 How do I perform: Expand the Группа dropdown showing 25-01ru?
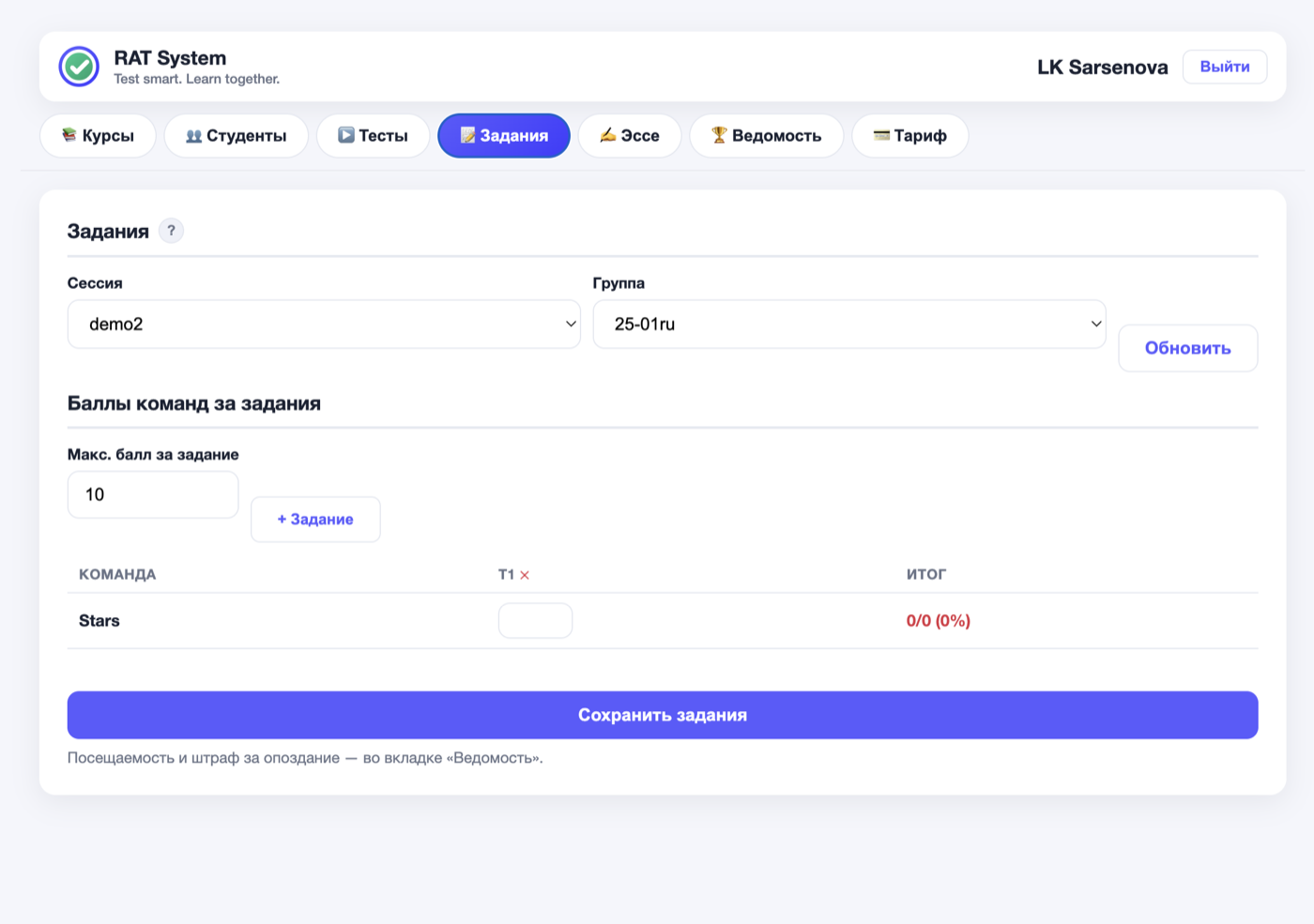[849, 325]
